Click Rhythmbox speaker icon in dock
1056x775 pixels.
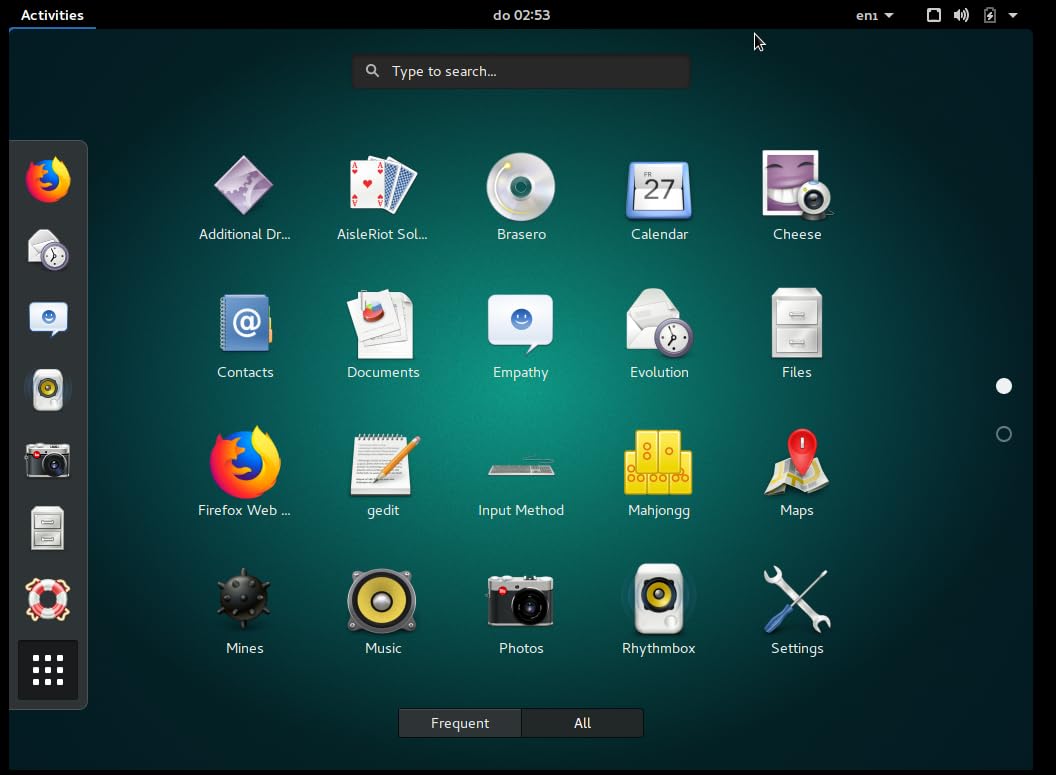pos(48,389)
